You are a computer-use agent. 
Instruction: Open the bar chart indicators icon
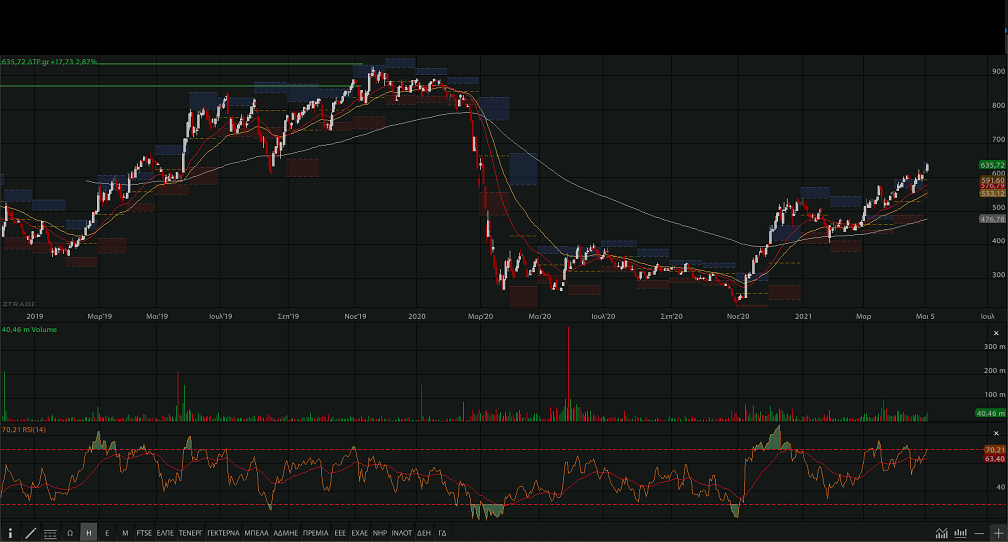[961, 533]
